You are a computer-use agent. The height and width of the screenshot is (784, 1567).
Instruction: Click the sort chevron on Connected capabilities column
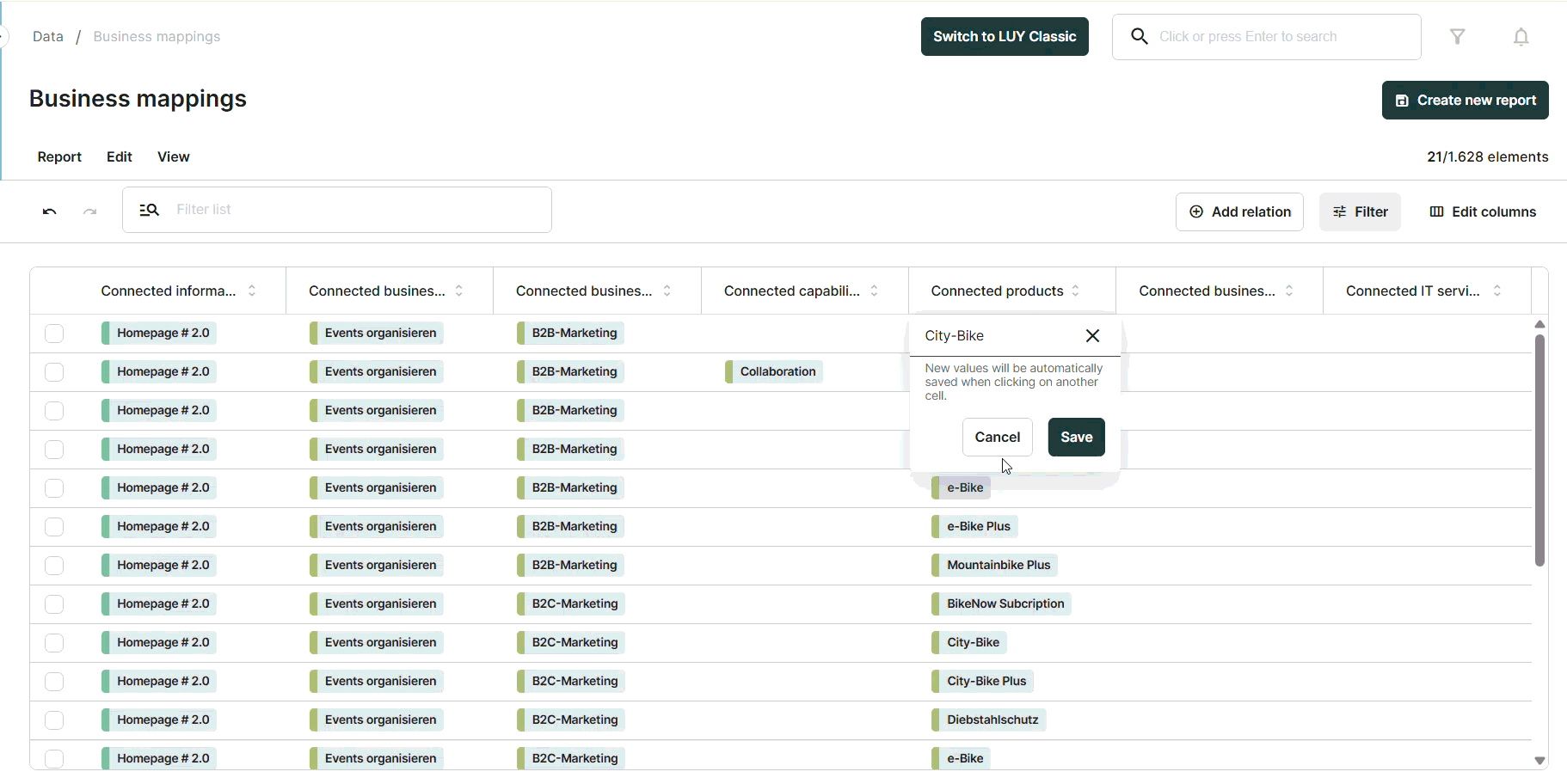[x=874, y=291]
